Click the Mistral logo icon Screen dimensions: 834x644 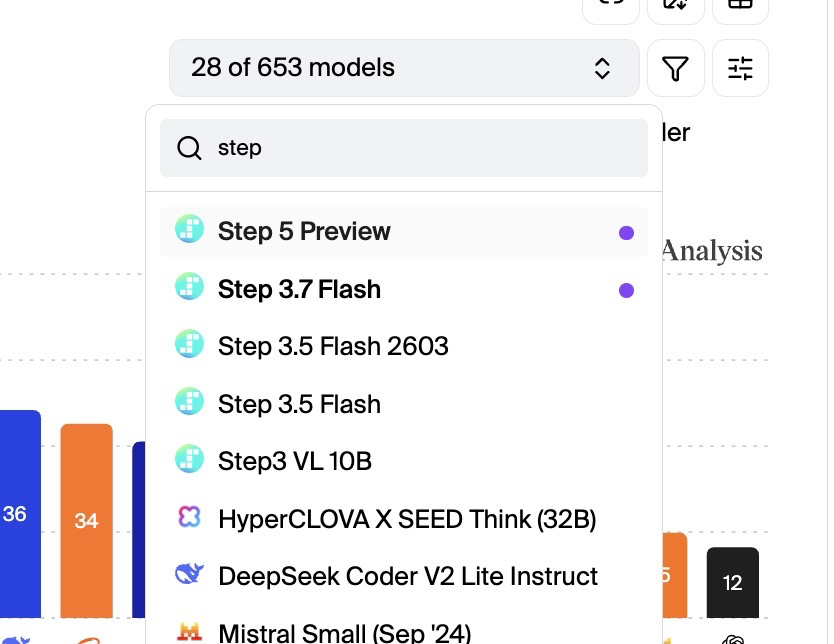click(x=189, y=632)
